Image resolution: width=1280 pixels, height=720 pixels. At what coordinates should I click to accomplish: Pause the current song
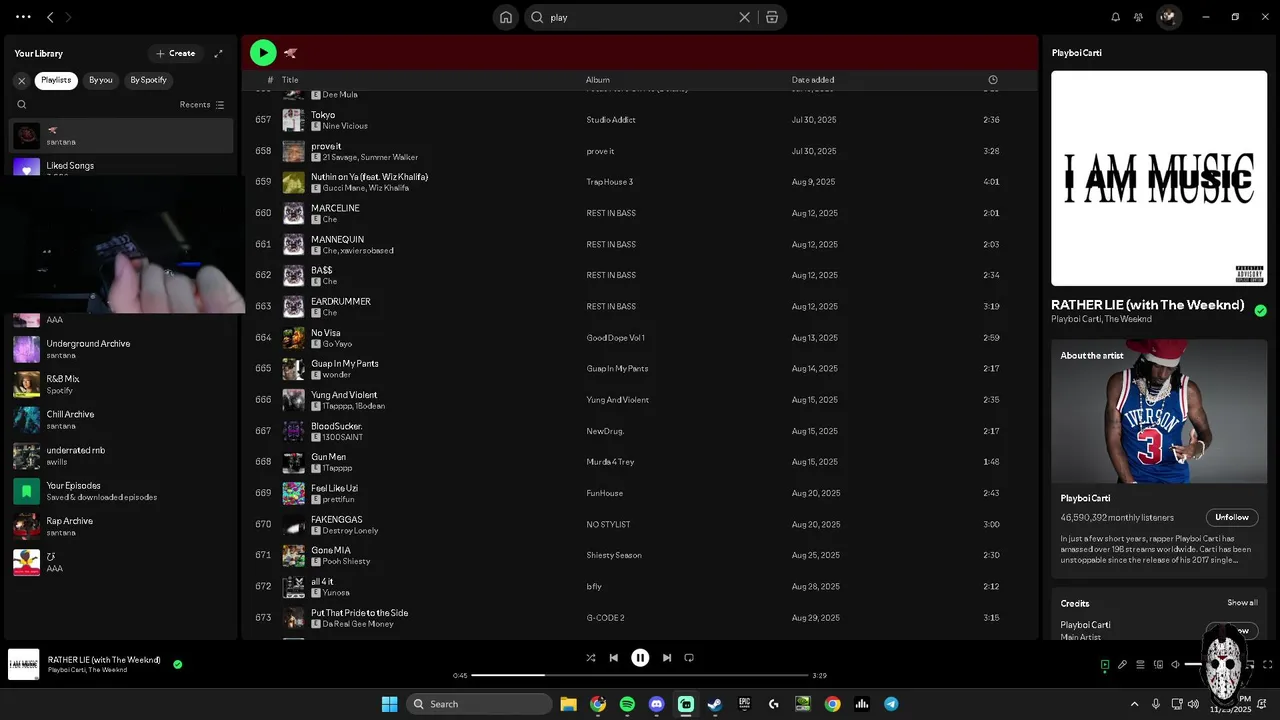640,658
